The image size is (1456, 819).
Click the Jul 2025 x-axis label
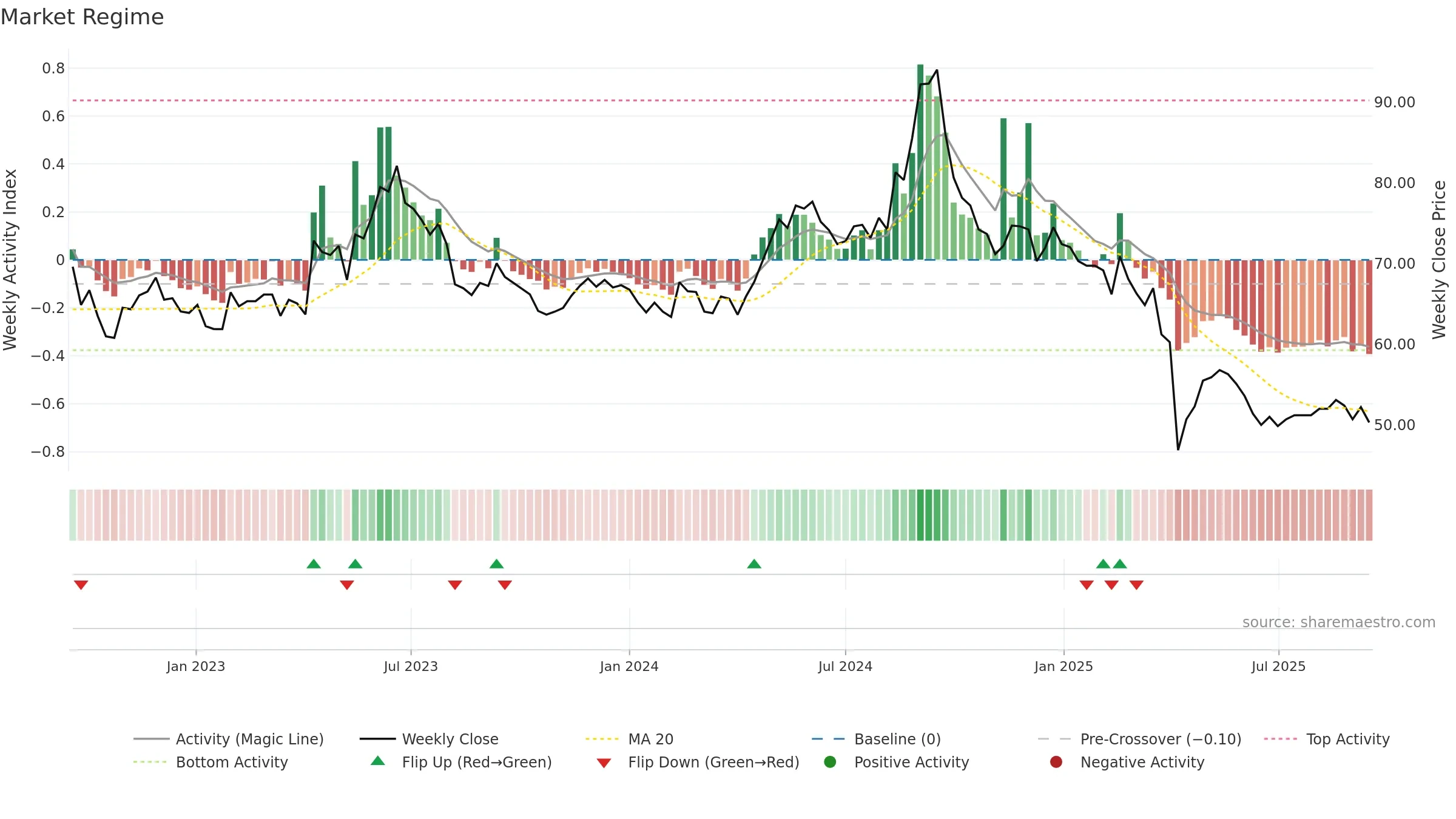pyautogui.click(x=1278, y=666)
